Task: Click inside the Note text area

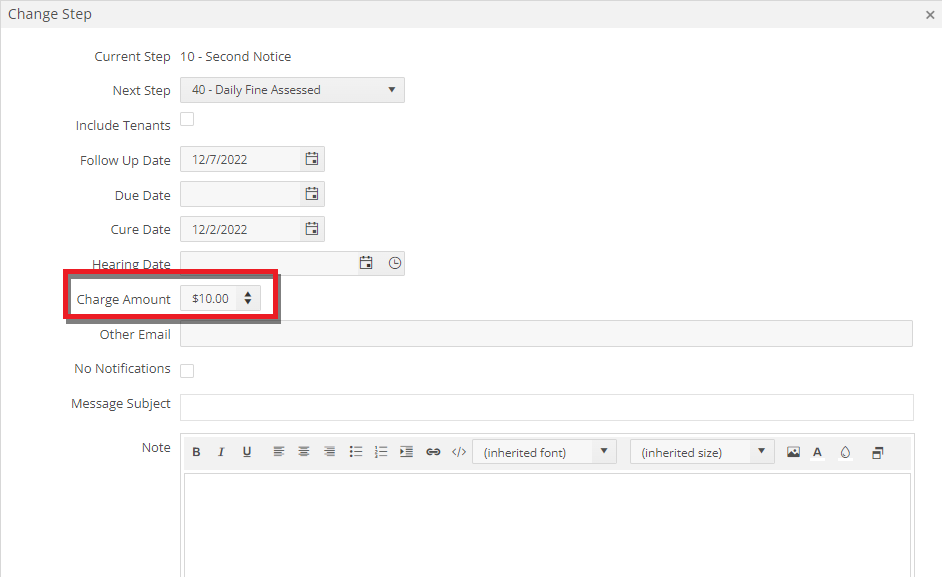Action: (x=547, y=525)
